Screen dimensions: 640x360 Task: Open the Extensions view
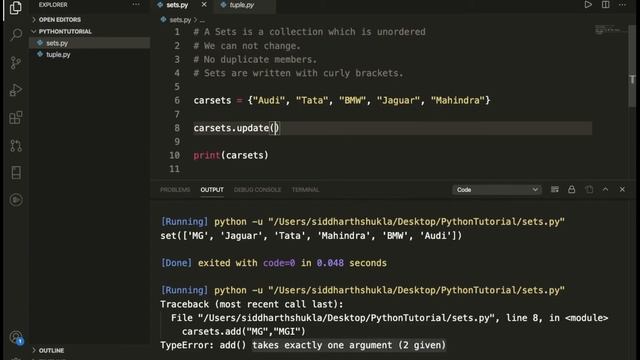pos(16,118)
